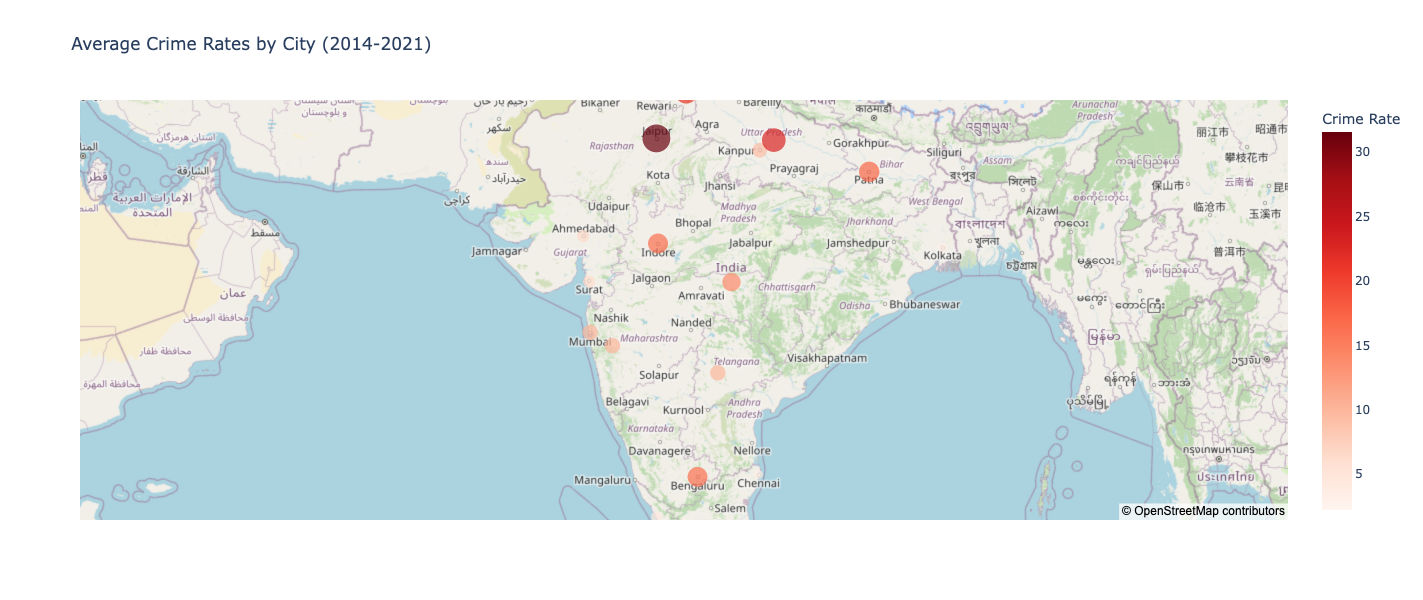Click the 'Siliguri' map label
The height and width of the screenshot is (600, 1423).
tap(944, 152)
